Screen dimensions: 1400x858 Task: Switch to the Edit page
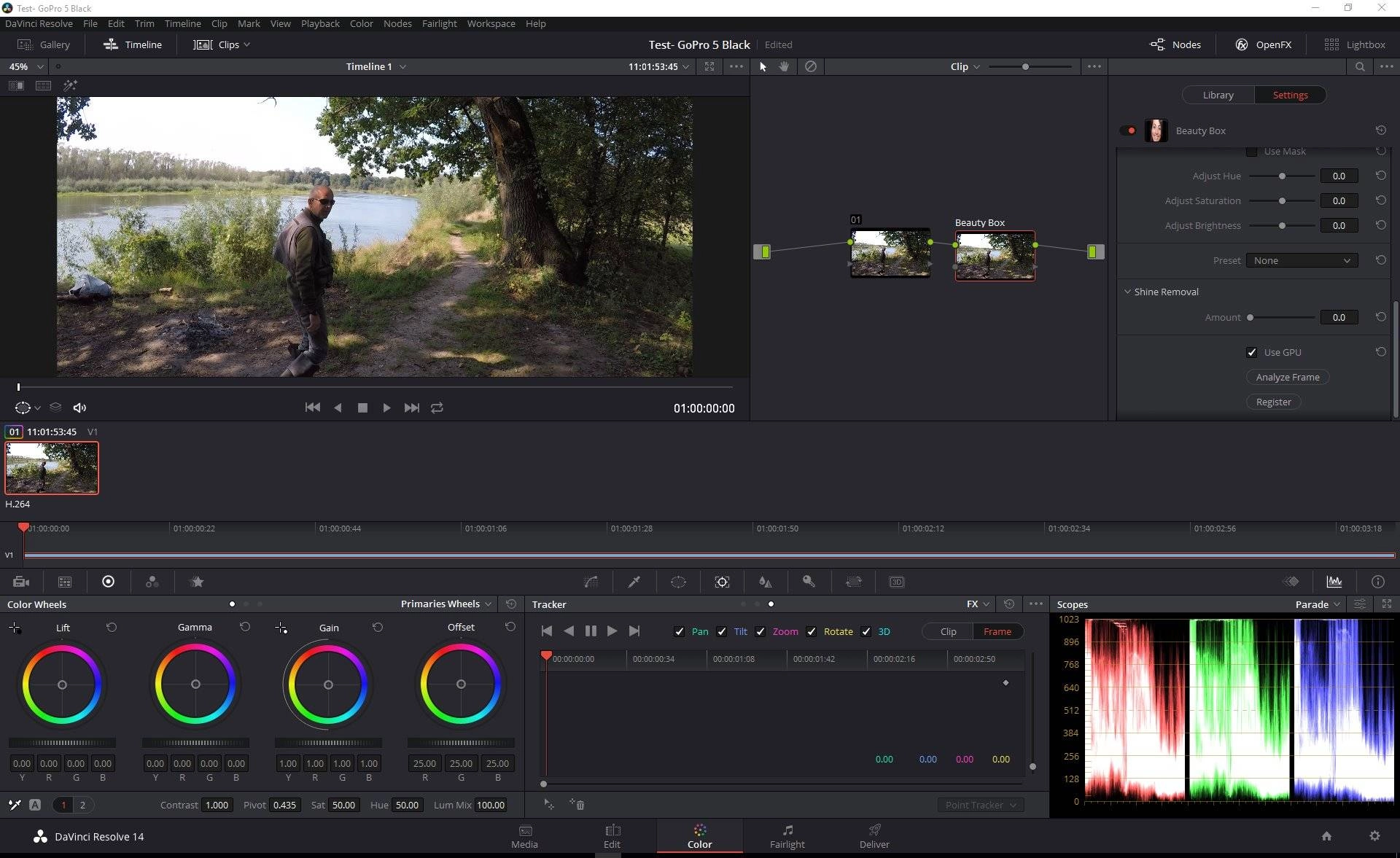(x=612, y=836)
